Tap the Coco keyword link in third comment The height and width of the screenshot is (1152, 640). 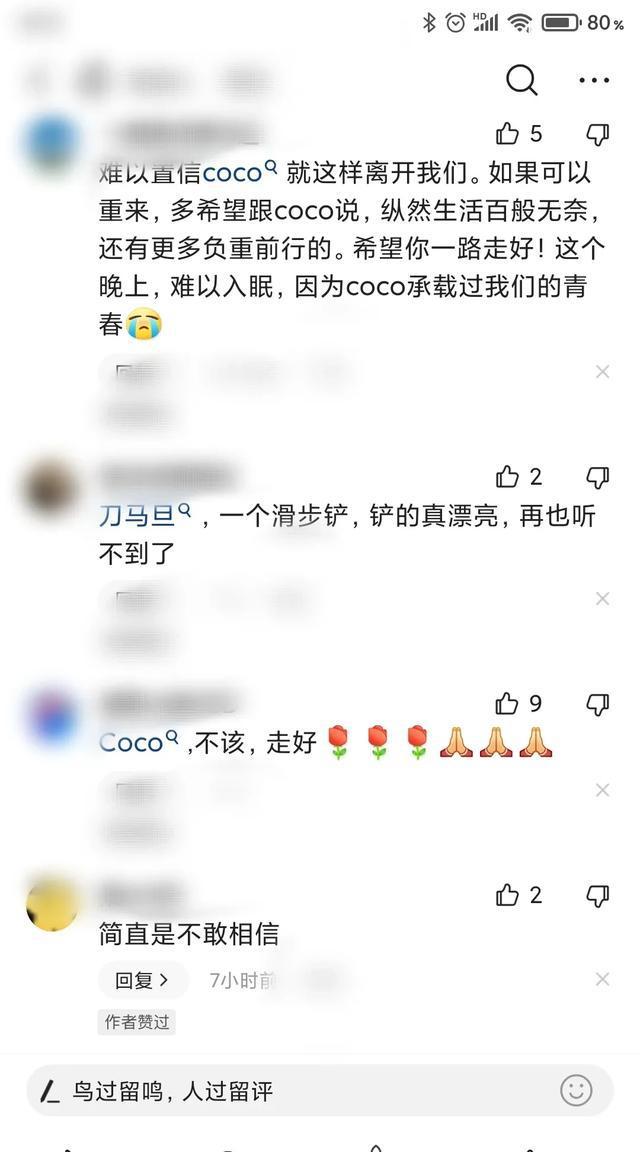139,742
